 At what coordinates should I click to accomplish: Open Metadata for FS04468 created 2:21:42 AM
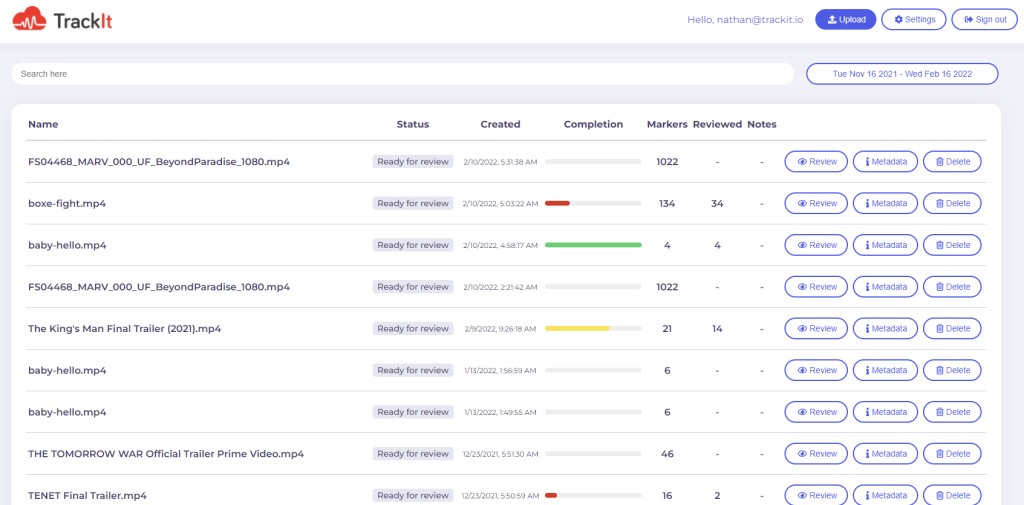(885, 287)
